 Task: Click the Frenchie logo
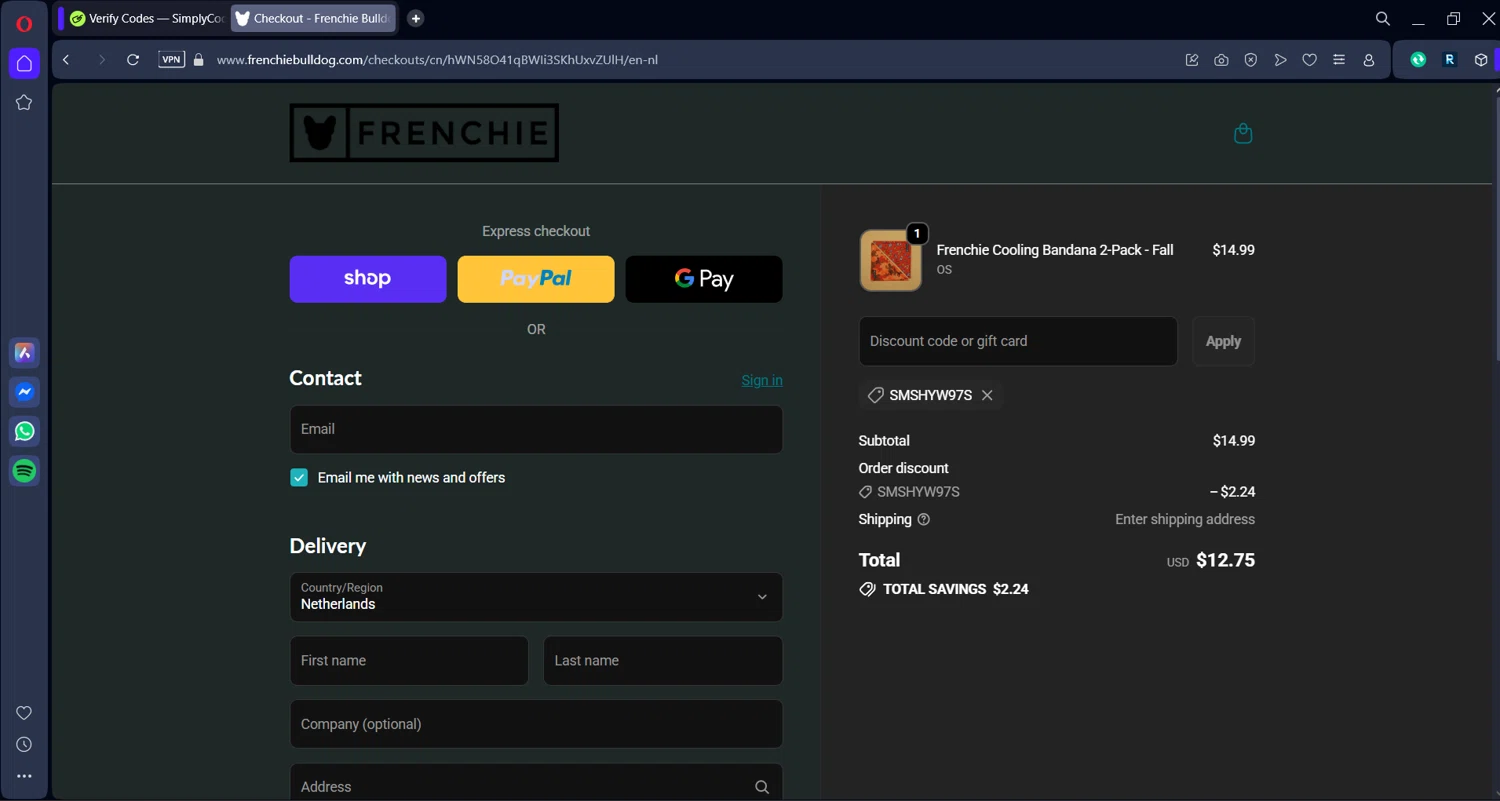(424, 133)
